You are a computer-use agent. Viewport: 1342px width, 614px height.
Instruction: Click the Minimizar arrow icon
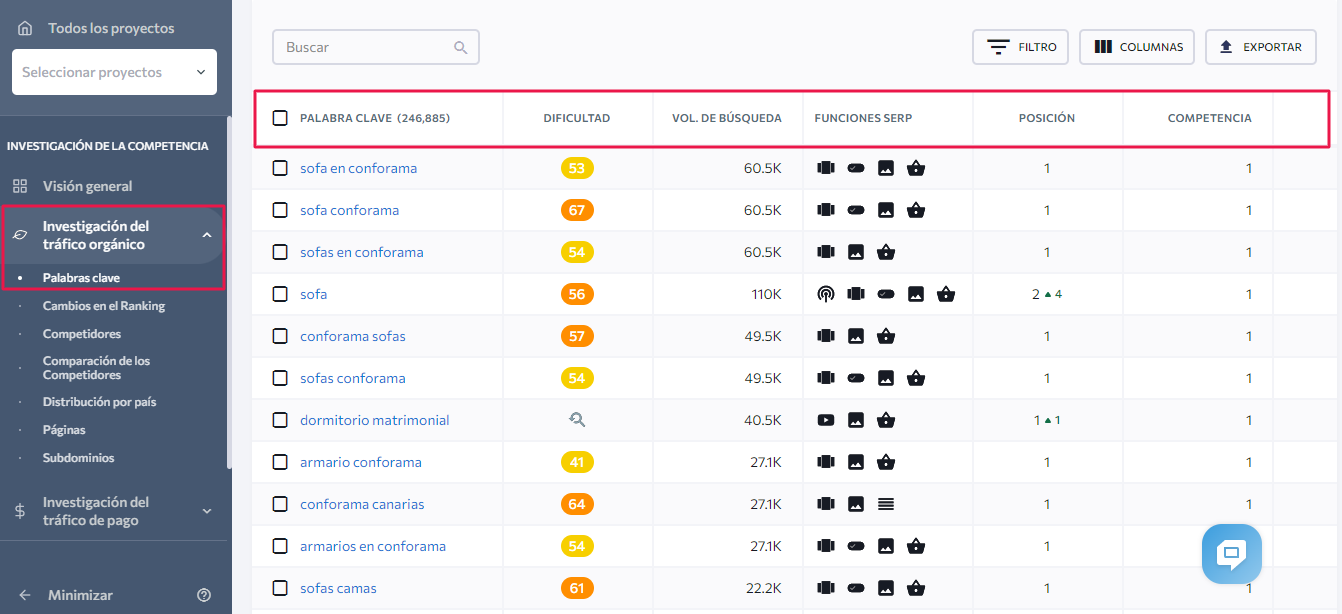pyautogui.click(x=25, y=595)
